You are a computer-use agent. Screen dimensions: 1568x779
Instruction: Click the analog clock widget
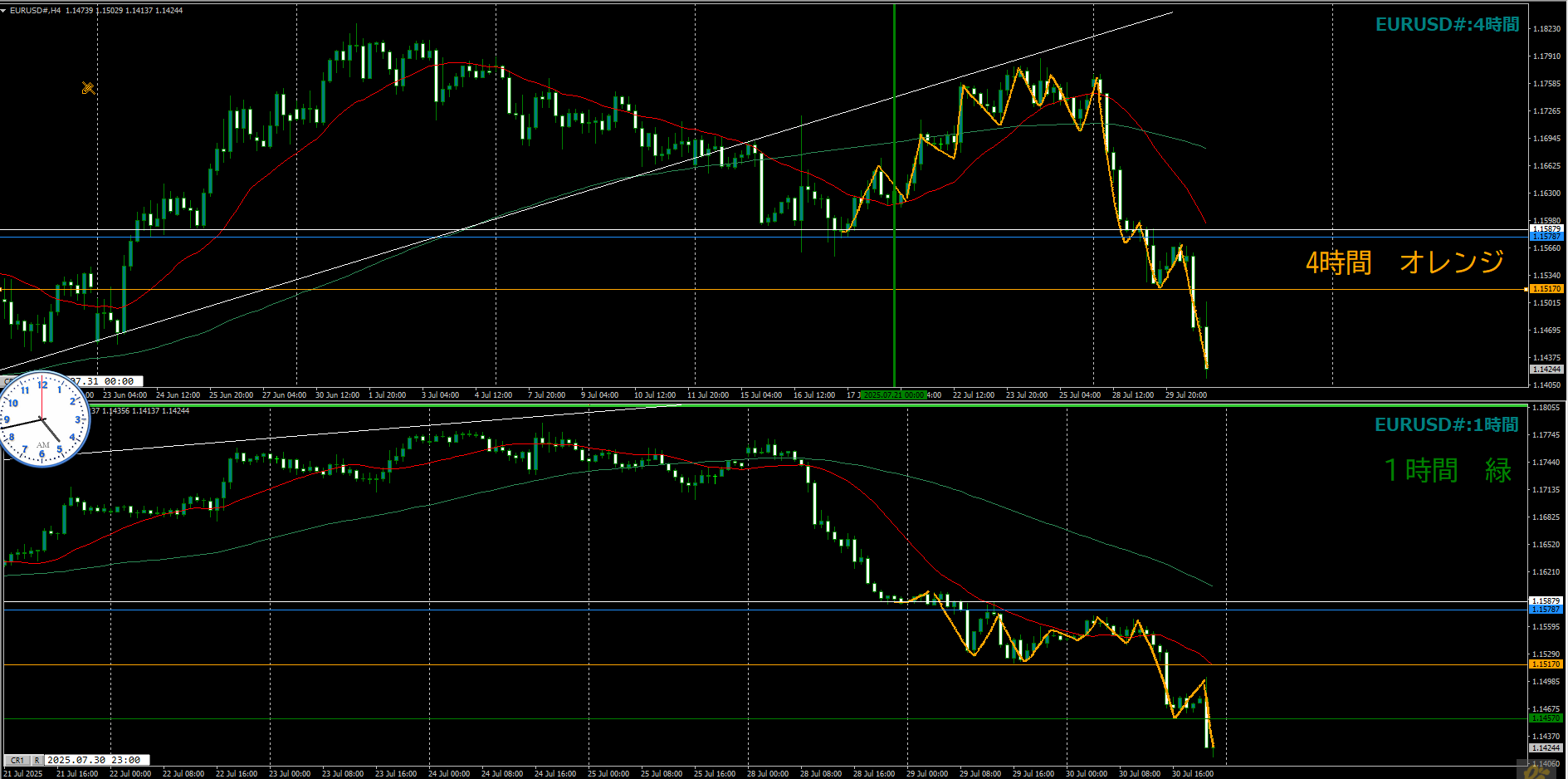pos(42,419)
